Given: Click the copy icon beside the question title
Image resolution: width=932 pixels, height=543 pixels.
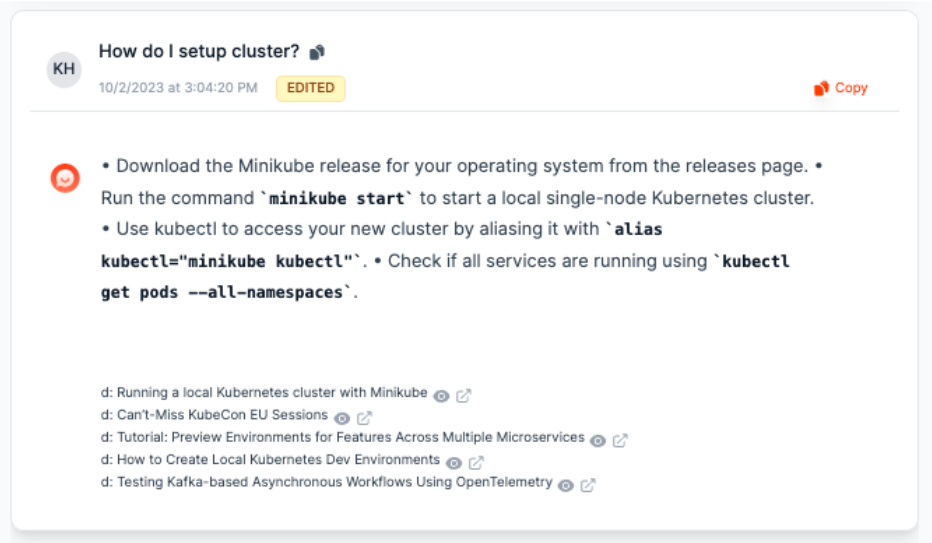Looking at the screenshot, I should [317, 52].
